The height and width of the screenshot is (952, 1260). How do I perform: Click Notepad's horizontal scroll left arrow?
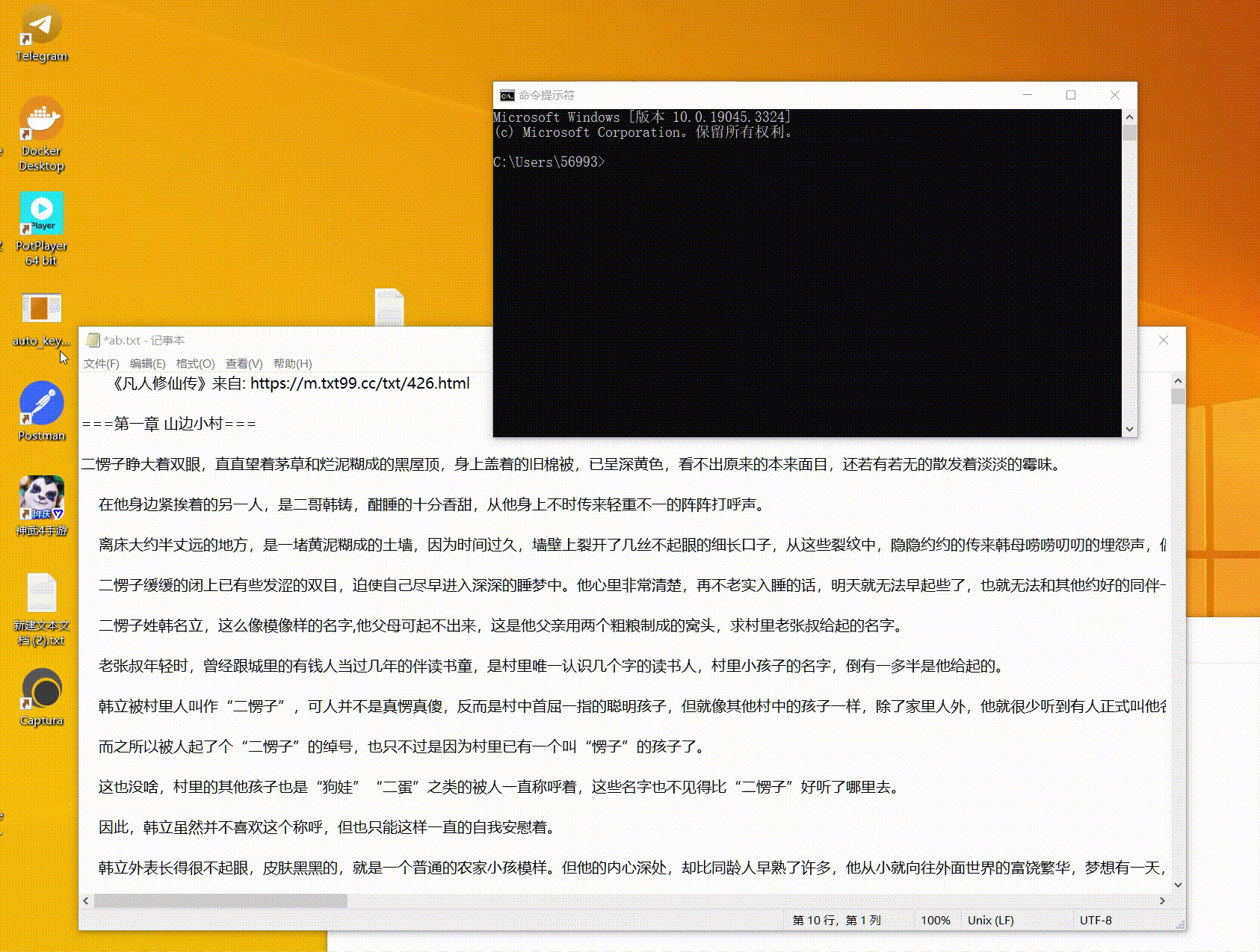[86, 900]
